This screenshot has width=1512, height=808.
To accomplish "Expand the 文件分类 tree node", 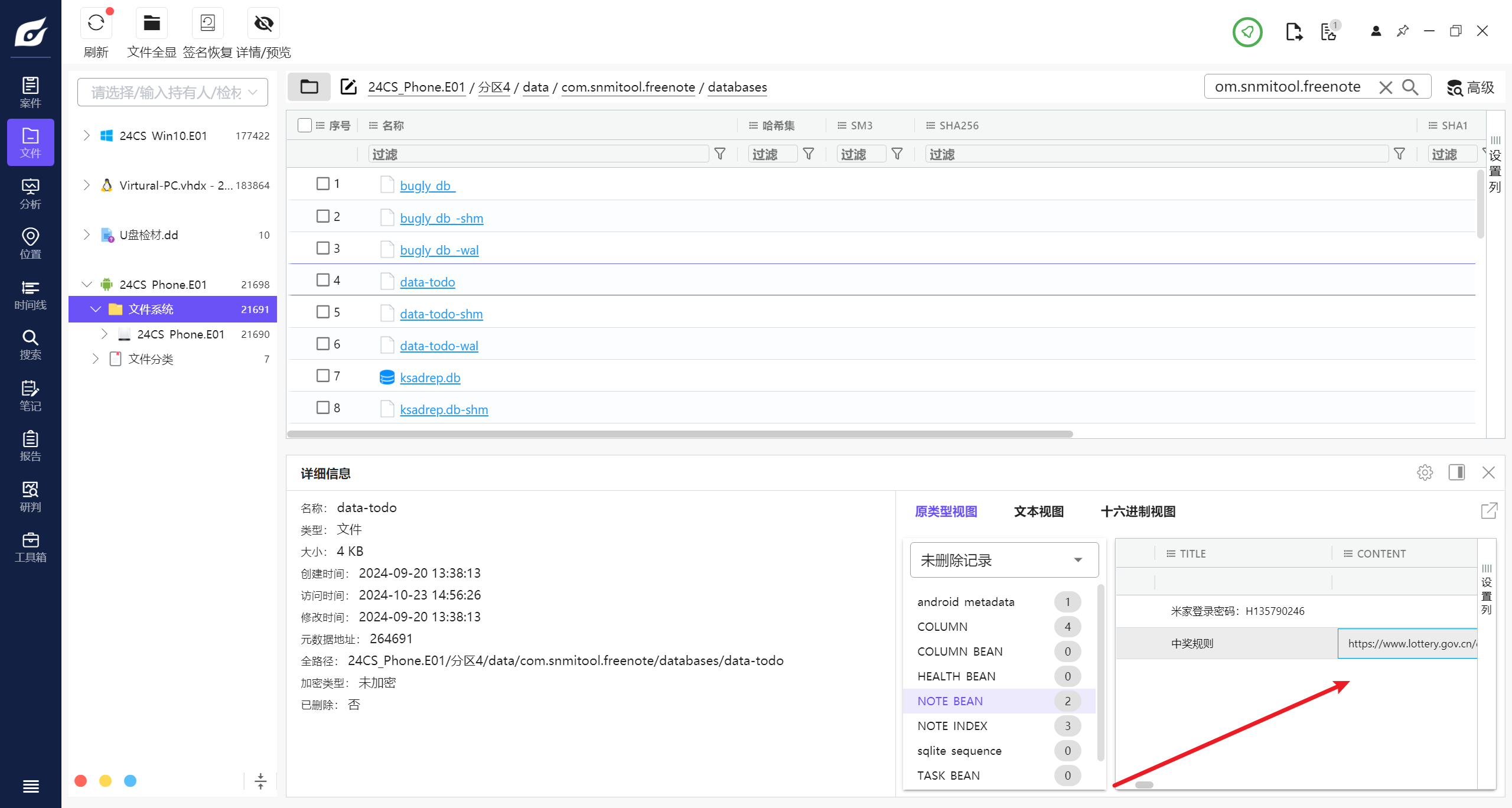I will (x=96, y=359).
